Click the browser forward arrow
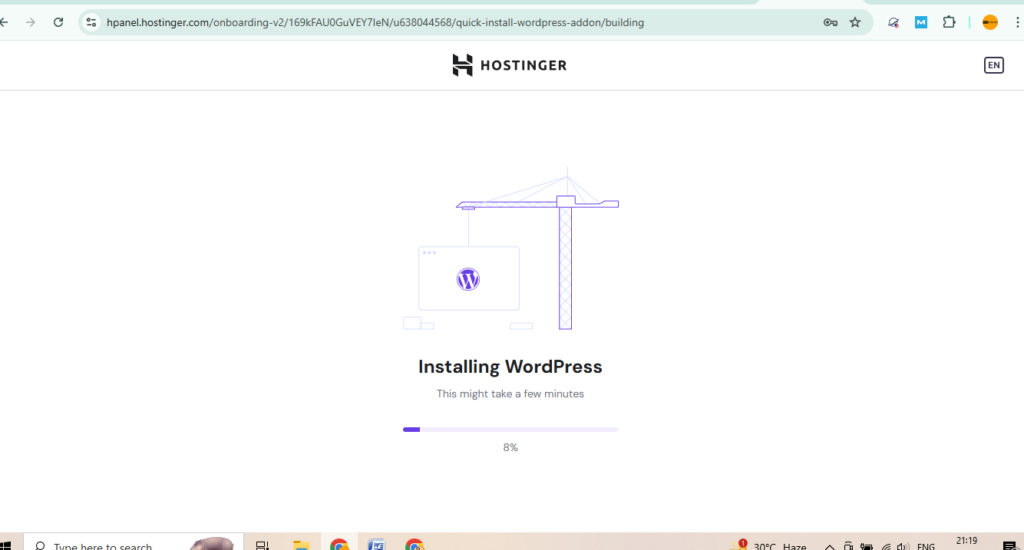The height and width of the screenshot is (550, 1024). point(30,22)
